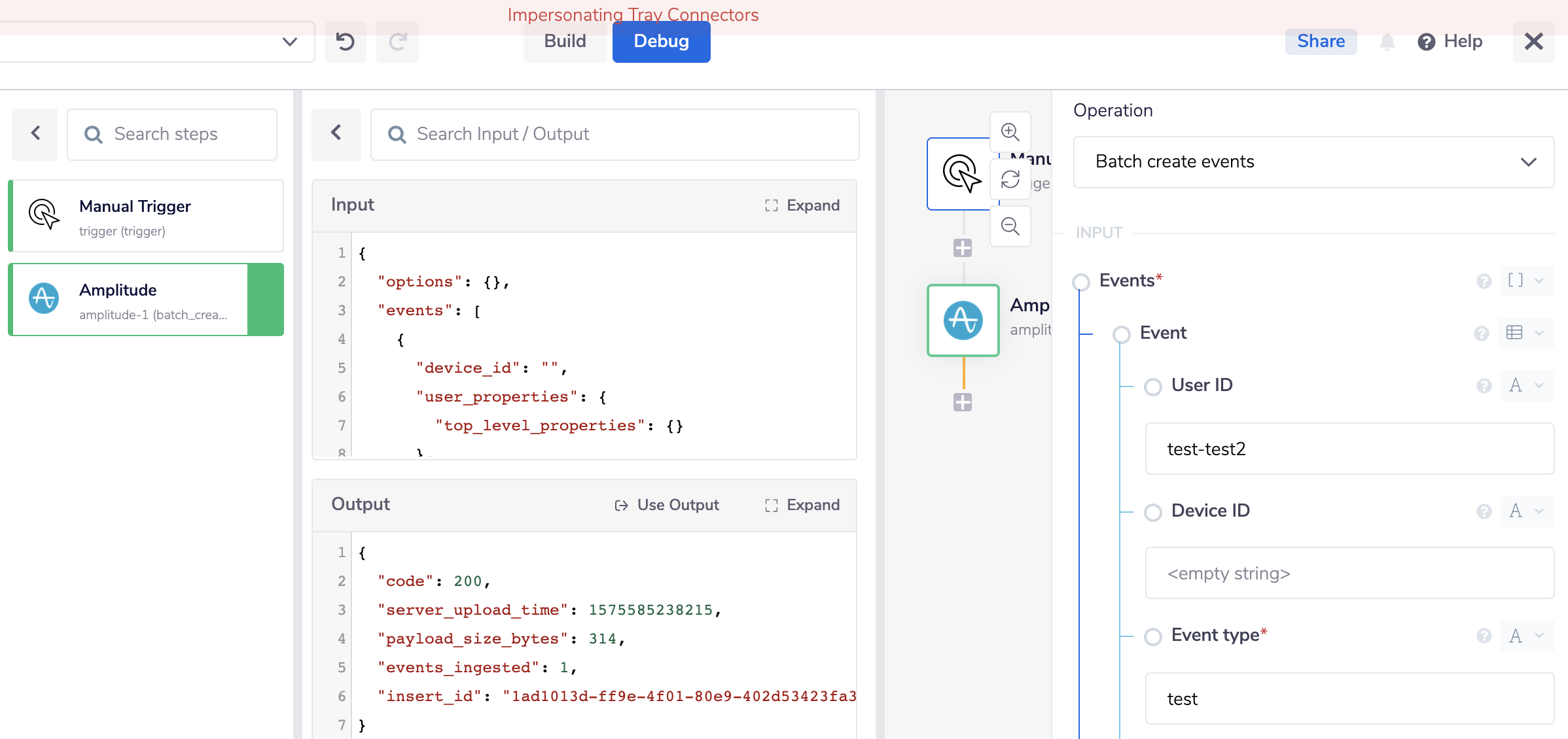Open notifications bell icon
This screenshot has width=1568, height=739.
coord(1387,42)
